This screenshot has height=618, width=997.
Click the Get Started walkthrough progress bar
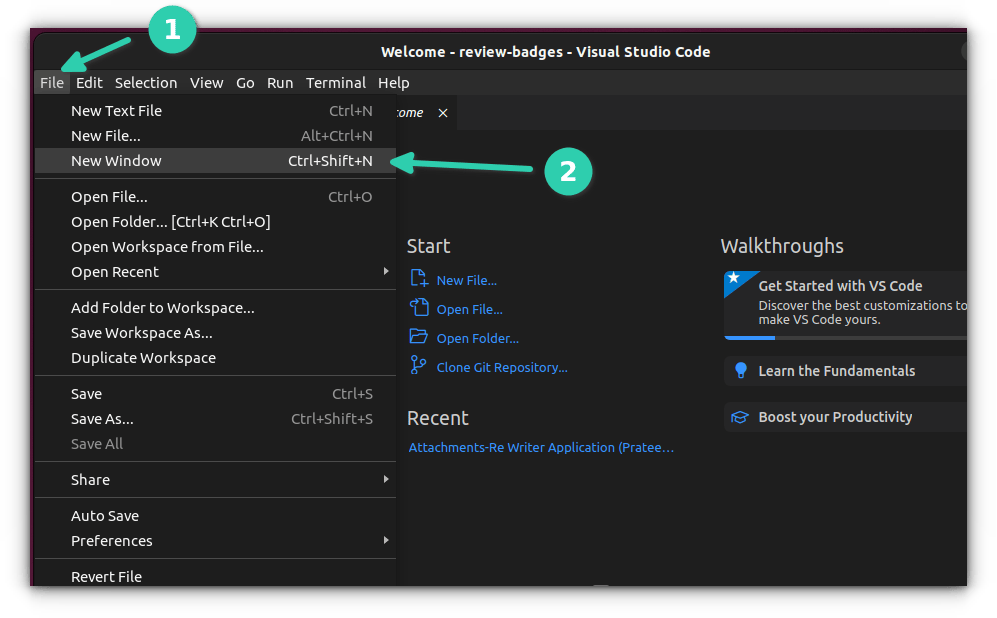(845, 338)
